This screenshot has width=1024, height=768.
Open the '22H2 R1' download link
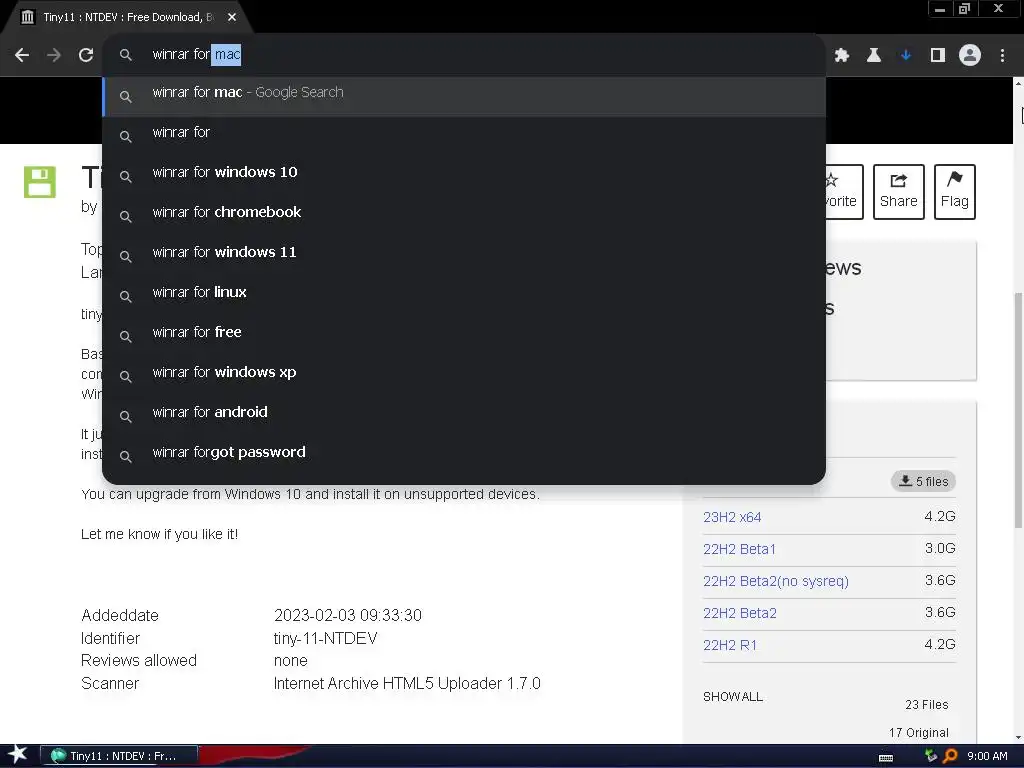coord(730,645)
